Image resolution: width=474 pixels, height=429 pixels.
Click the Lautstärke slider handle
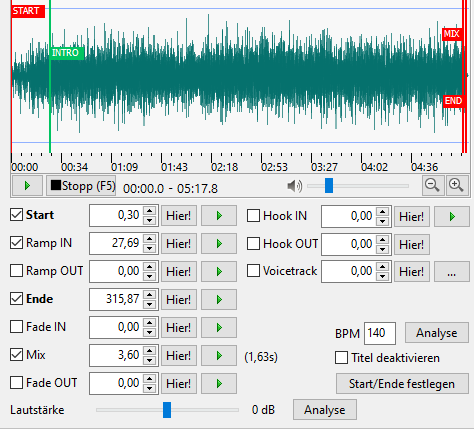pos(167,410)
